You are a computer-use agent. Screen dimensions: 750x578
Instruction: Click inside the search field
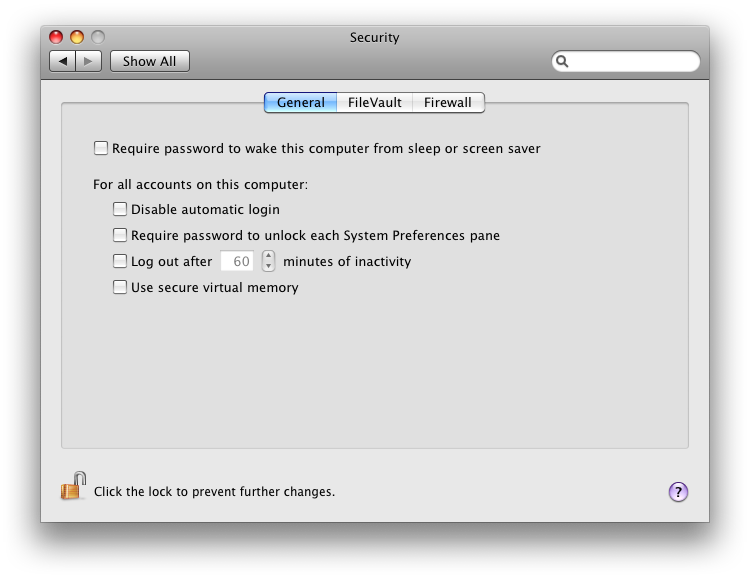pos(632,61)
